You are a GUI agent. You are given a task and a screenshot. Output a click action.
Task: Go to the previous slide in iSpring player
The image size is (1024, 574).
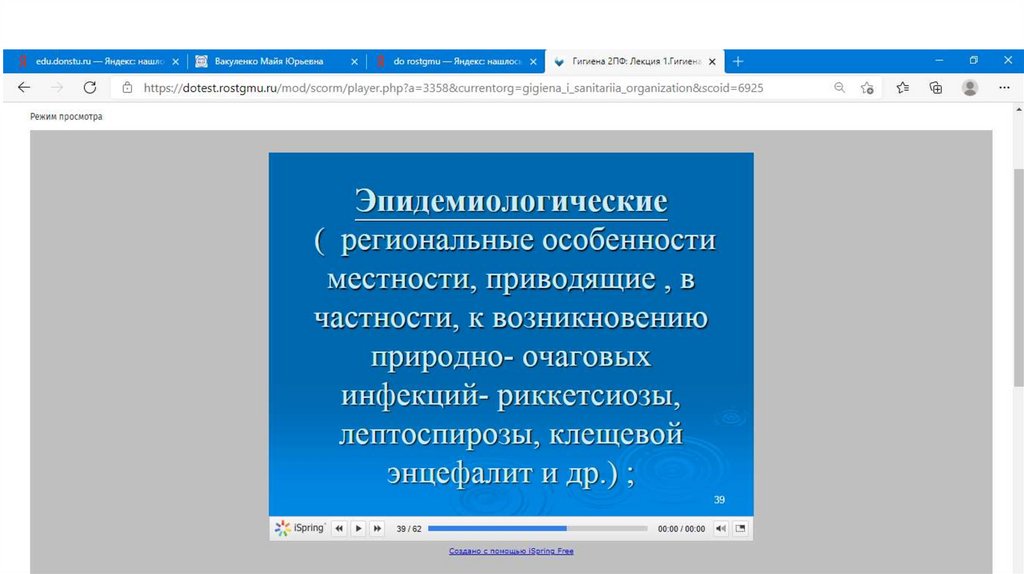(x=339, y=528)
